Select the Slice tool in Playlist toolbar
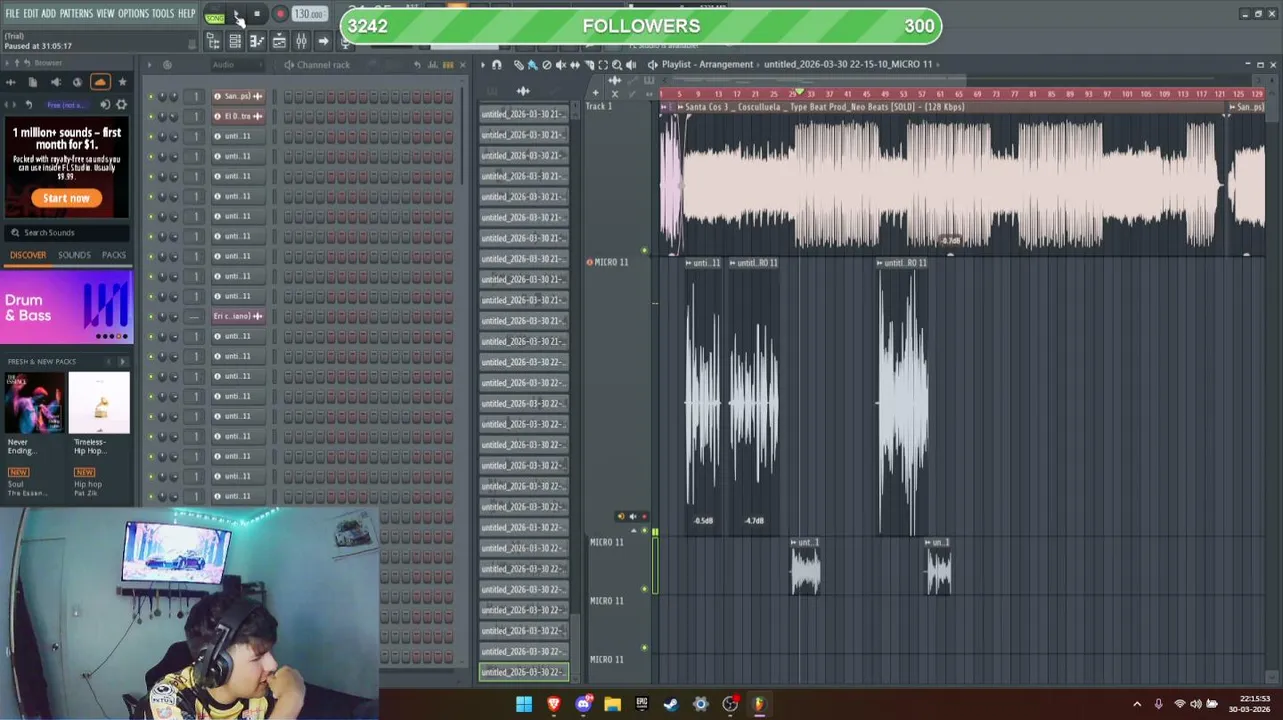Screen dimensions: 1283x720 588,64
